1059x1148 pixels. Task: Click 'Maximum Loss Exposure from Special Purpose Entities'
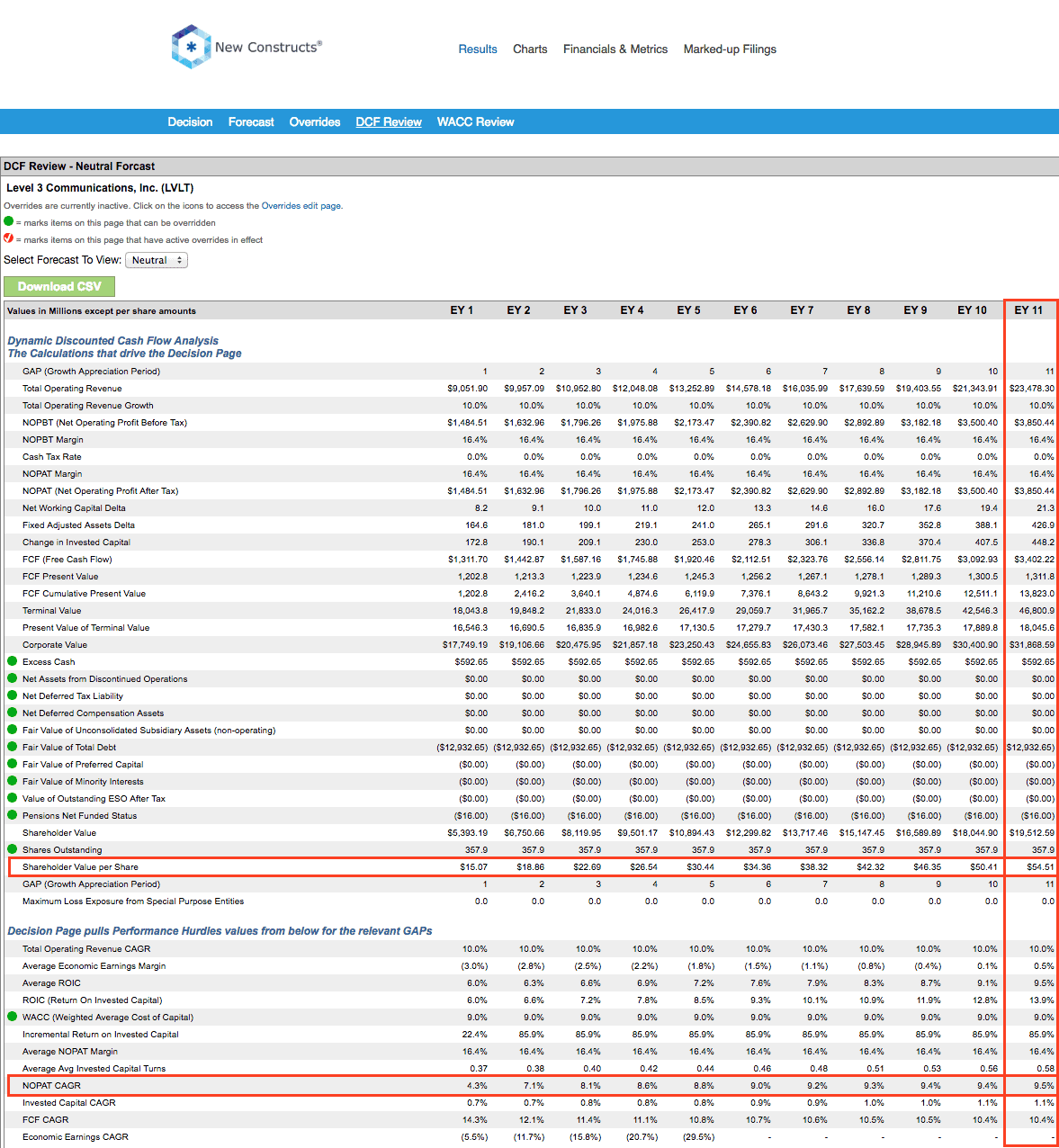133,901
